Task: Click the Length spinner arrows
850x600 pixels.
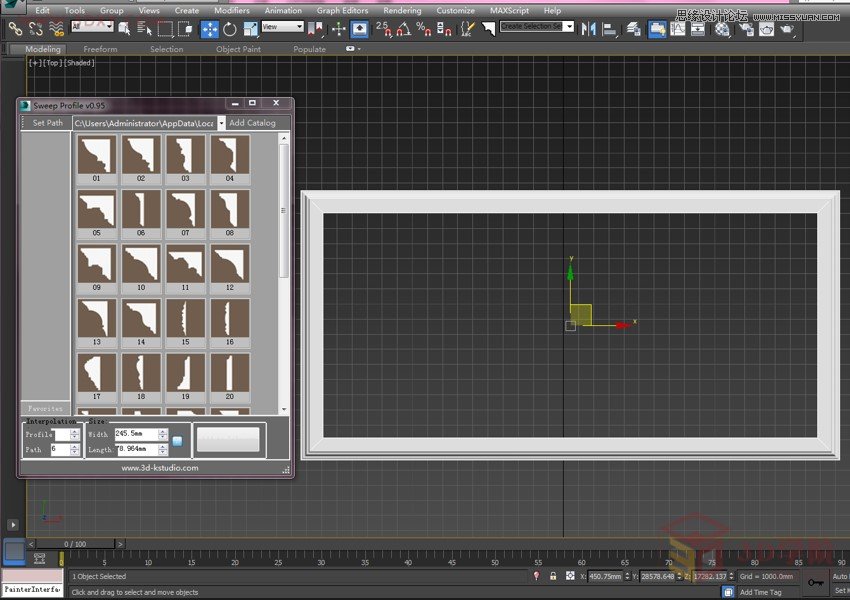Action: [163, 449]
